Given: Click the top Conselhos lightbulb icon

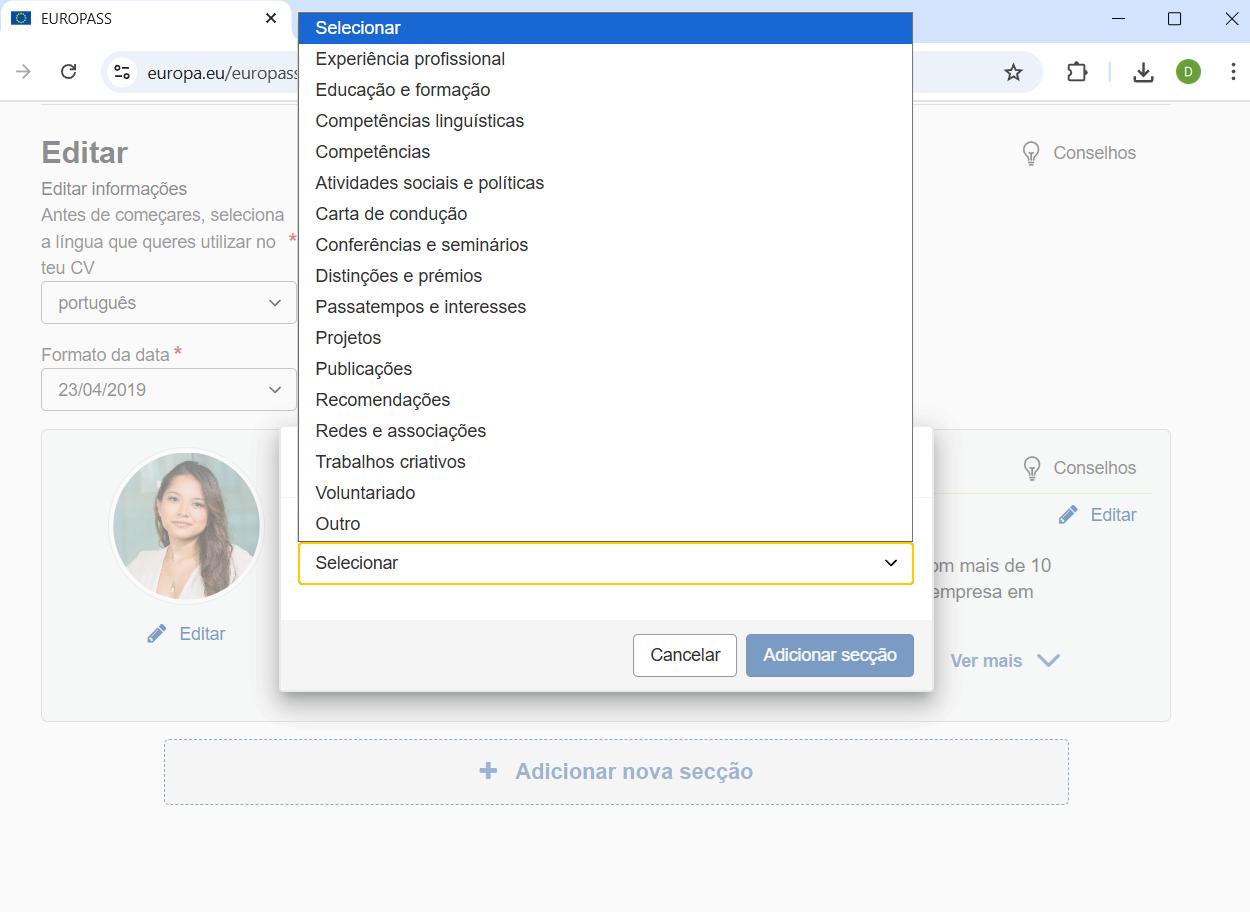Looking at the screenshot, I should (1031, 152).
